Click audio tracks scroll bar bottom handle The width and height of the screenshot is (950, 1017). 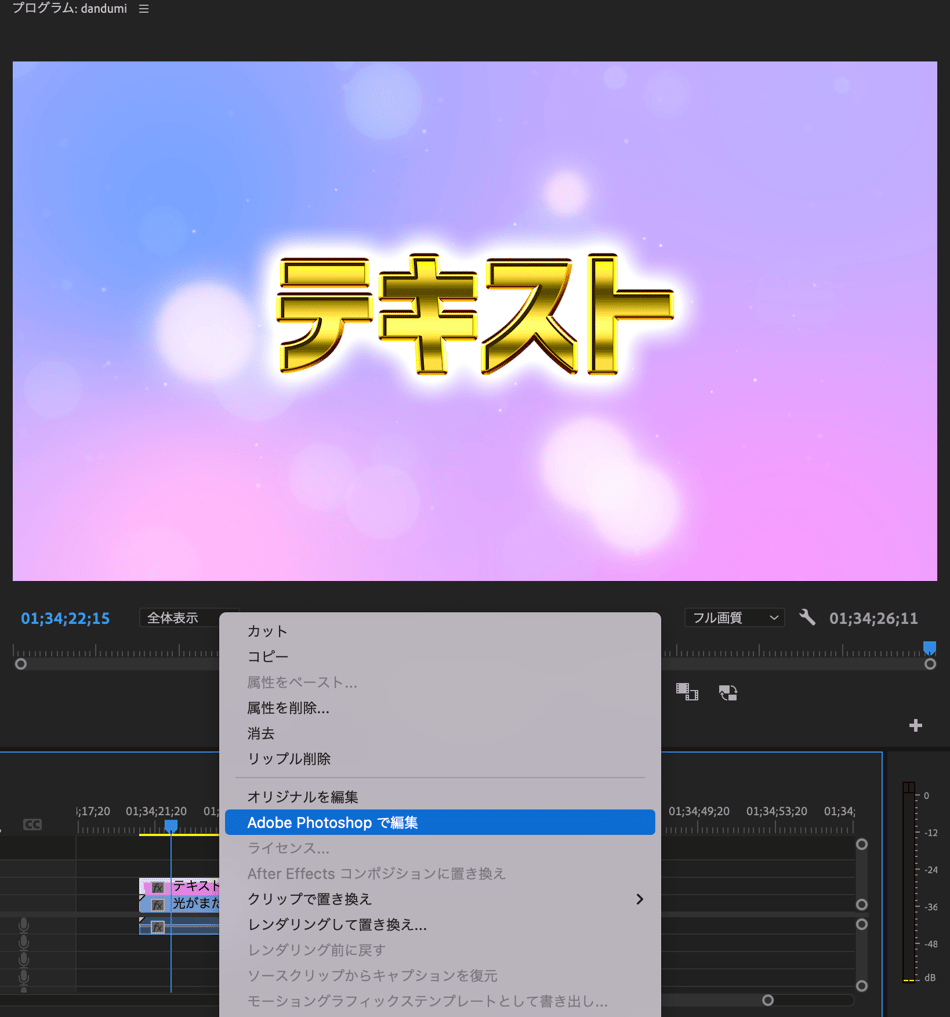(x=862, y=986)
